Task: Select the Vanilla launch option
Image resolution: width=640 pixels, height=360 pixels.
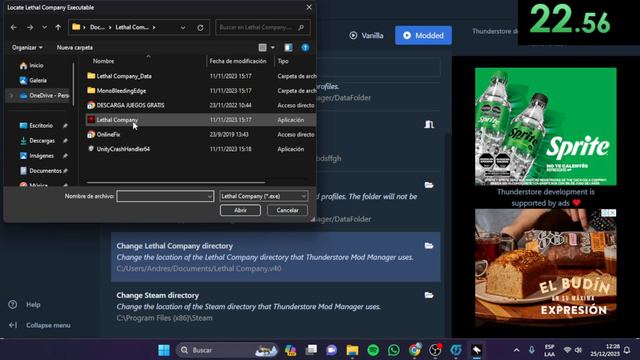Action: pos(367,36)
